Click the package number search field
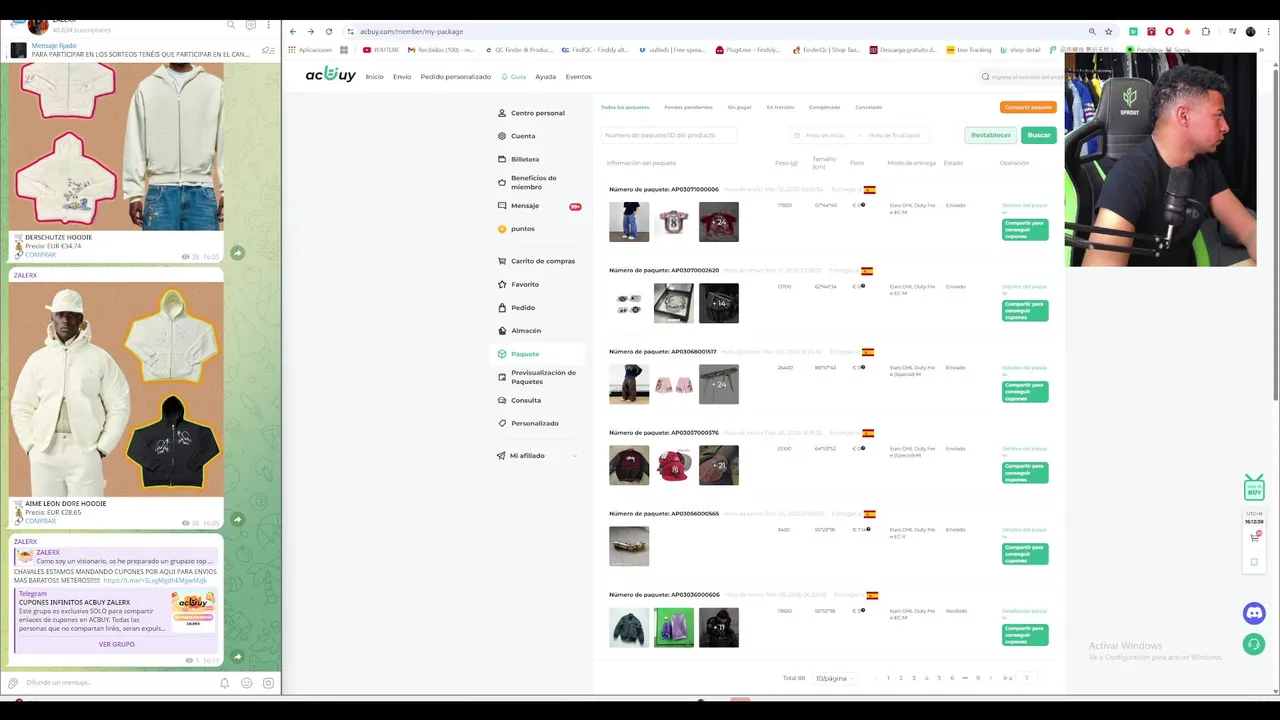 [x=669, y=135]
